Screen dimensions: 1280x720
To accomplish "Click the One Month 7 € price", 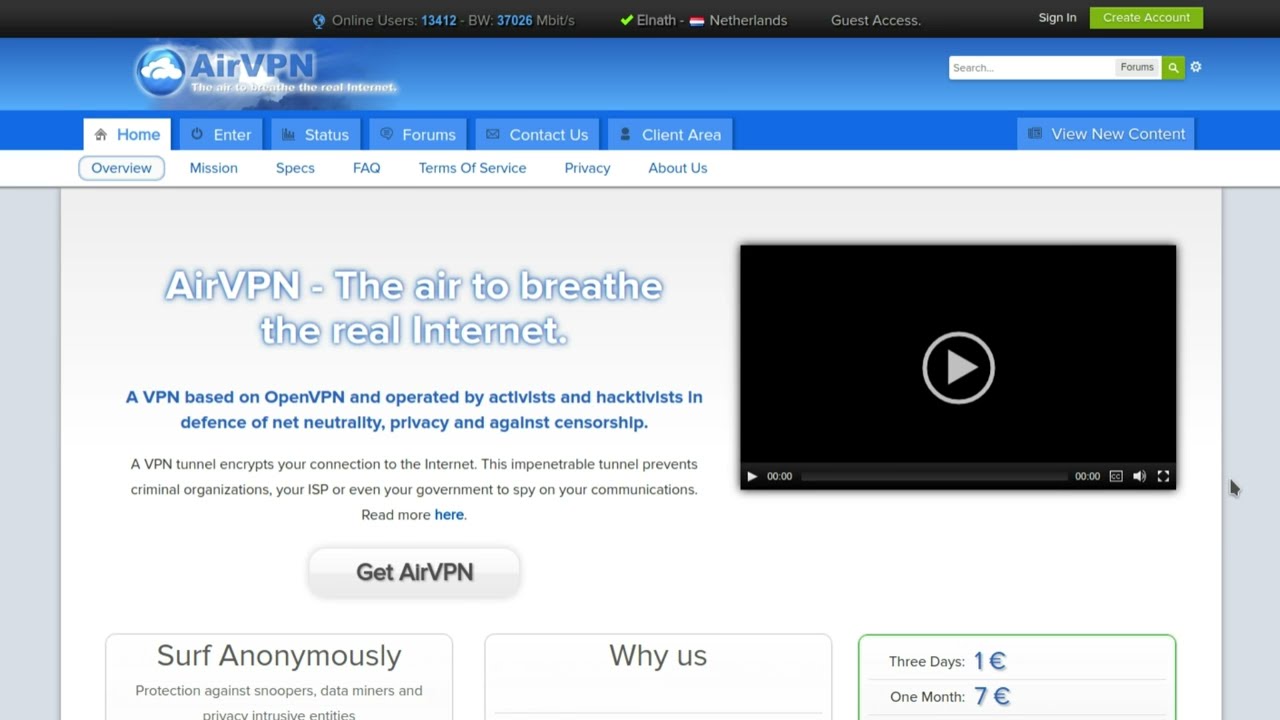I will [992, 697].
